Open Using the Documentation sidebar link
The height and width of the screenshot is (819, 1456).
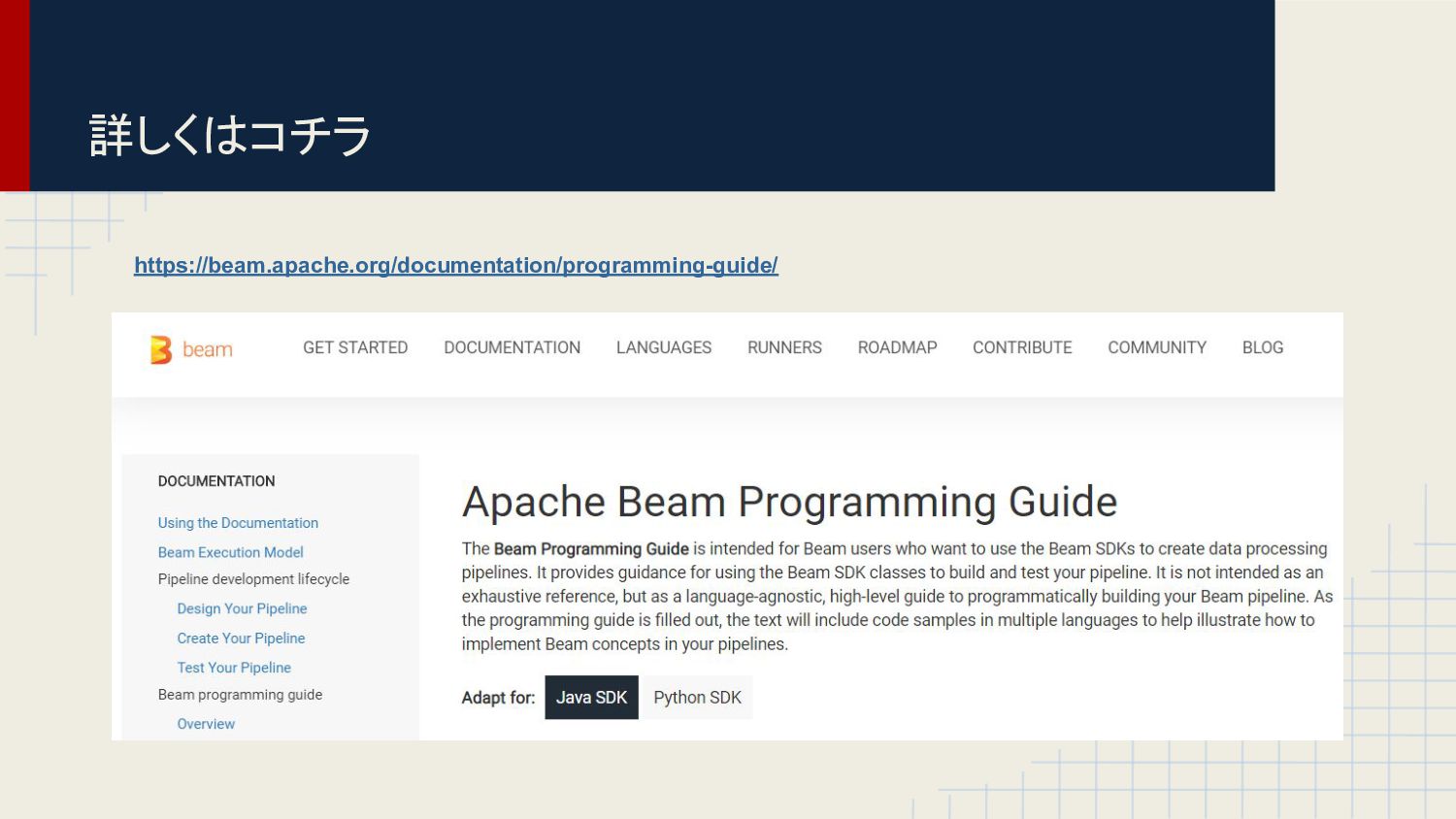pos(238,523)
